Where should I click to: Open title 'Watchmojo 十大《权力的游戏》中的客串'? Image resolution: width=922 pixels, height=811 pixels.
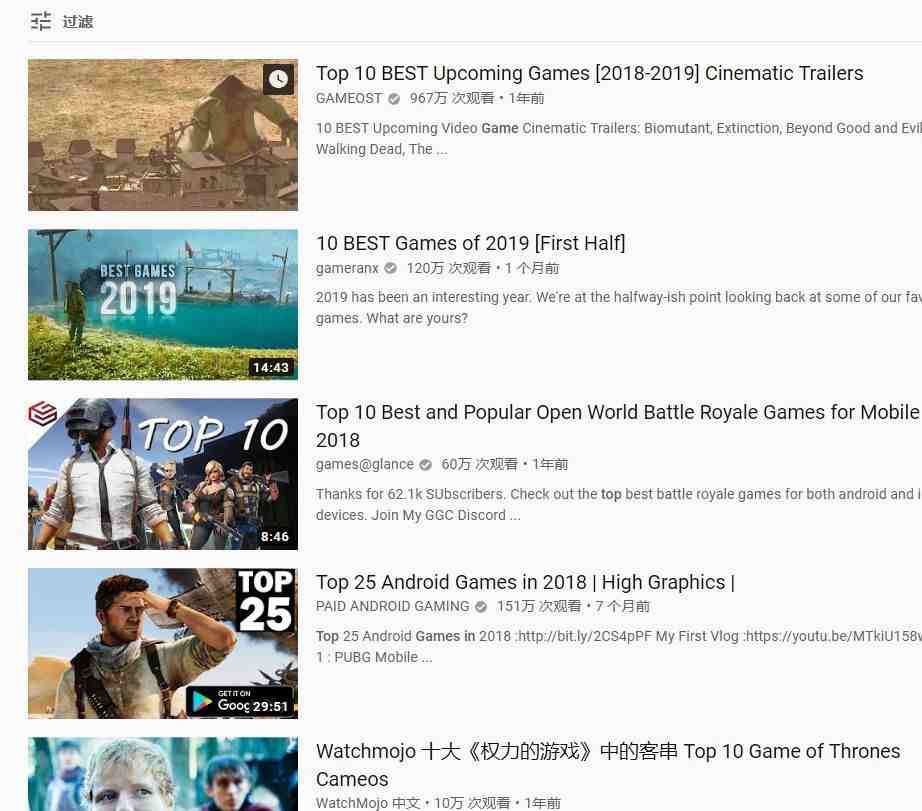point(608,765)
